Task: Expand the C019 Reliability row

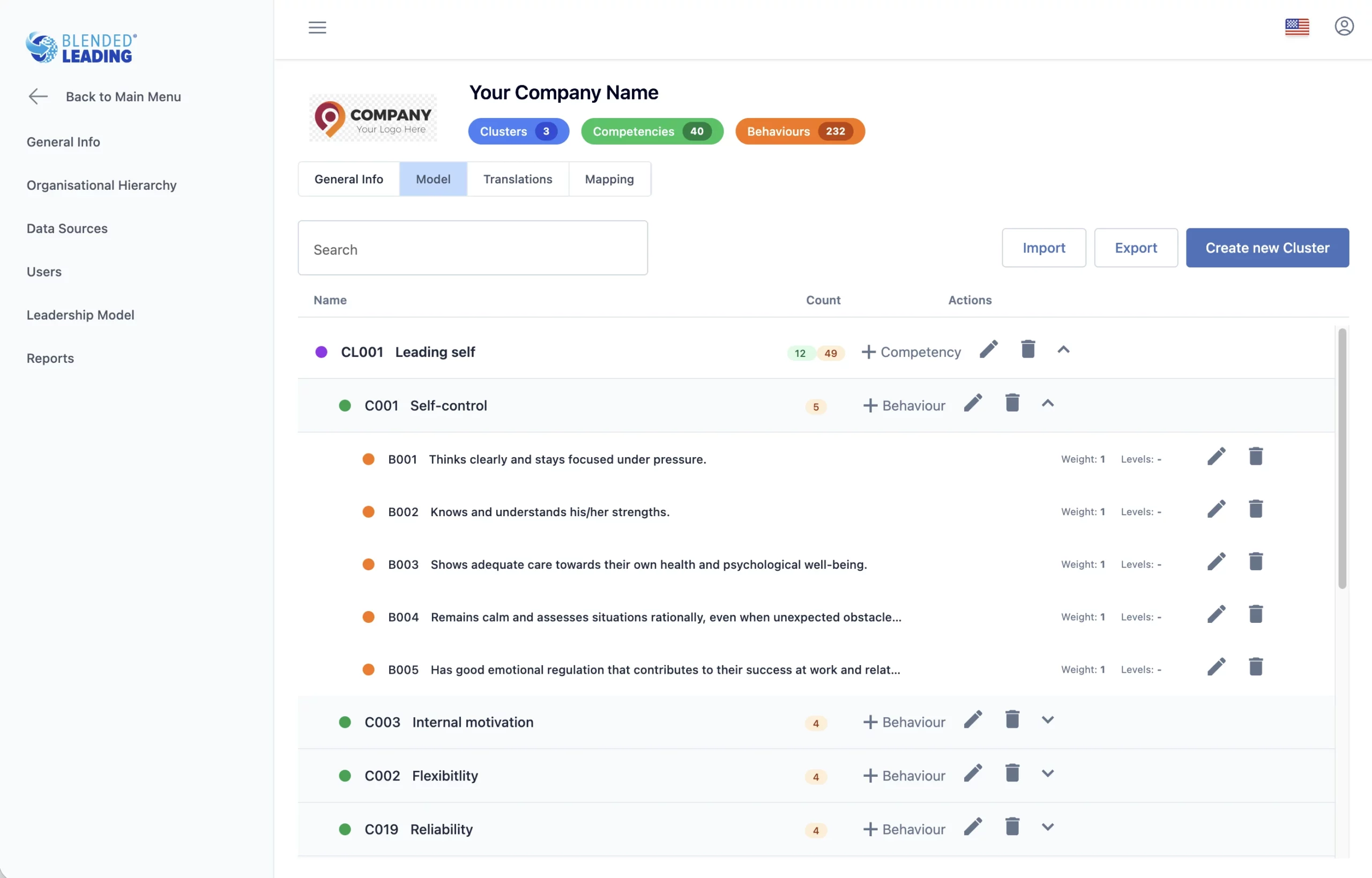Action: [x=1047, y=827]
